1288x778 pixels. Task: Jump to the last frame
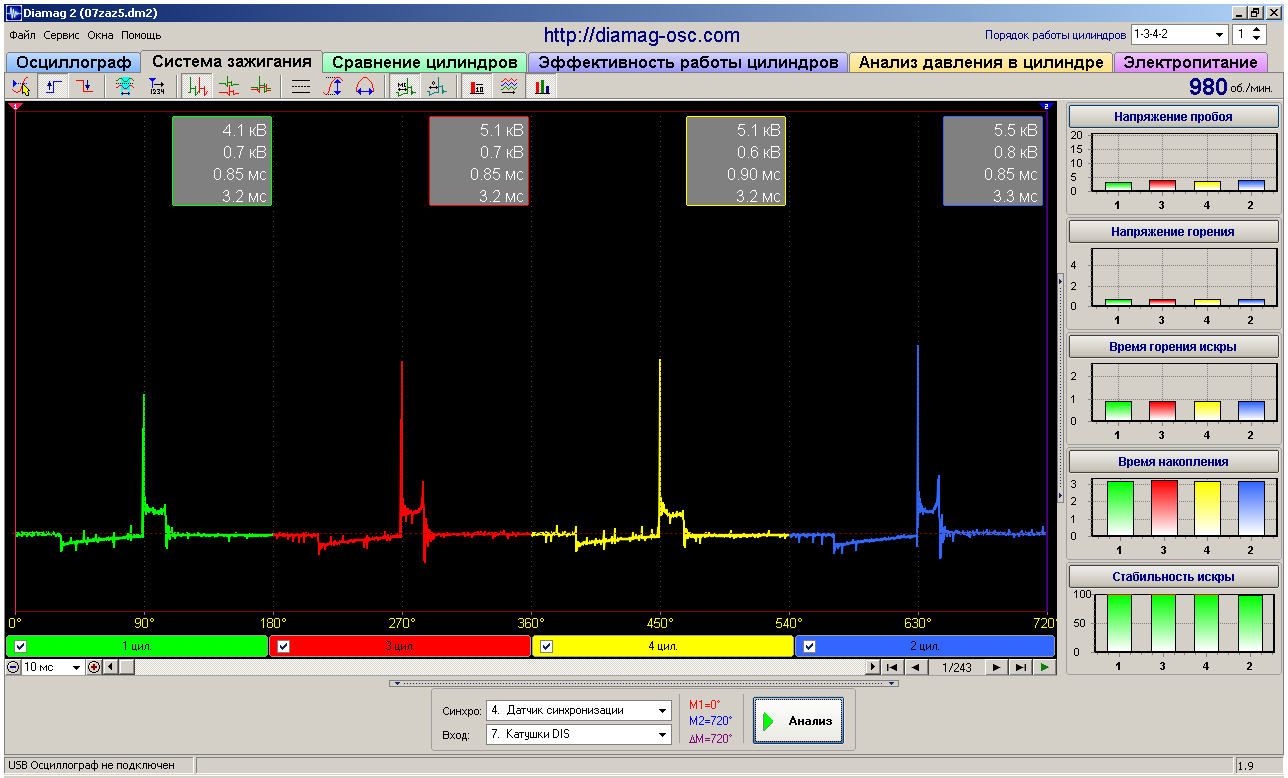pyautogui.click(x=1021, y=667)
